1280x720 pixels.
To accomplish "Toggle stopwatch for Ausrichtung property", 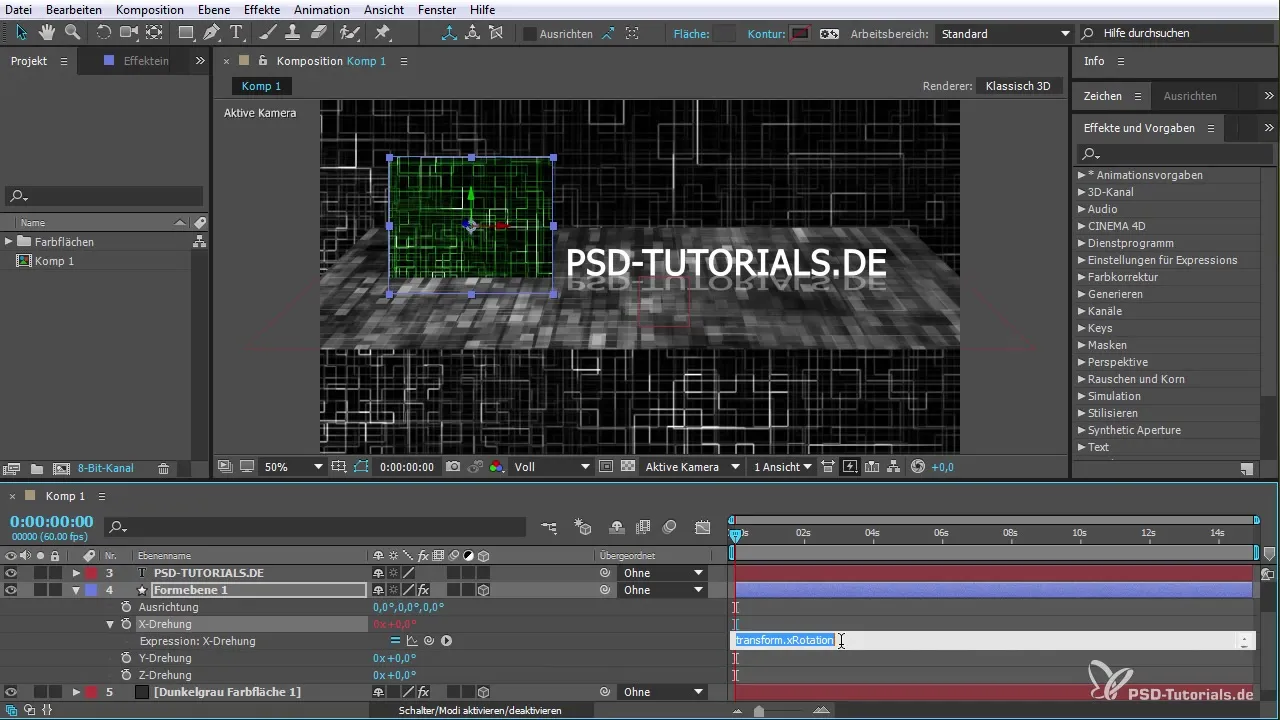I will 126,607.
